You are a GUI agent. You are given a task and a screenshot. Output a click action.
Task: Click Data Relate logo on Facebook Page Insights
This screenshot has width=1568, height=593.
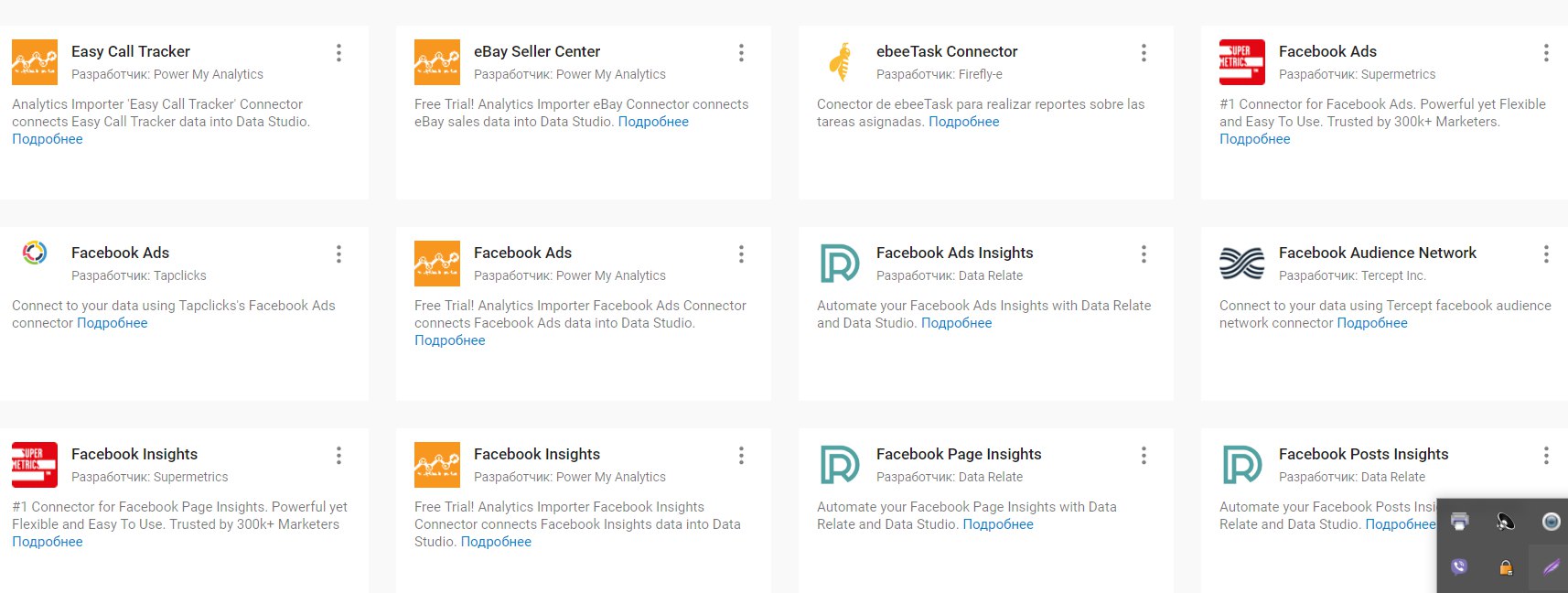tap(840, 465)
